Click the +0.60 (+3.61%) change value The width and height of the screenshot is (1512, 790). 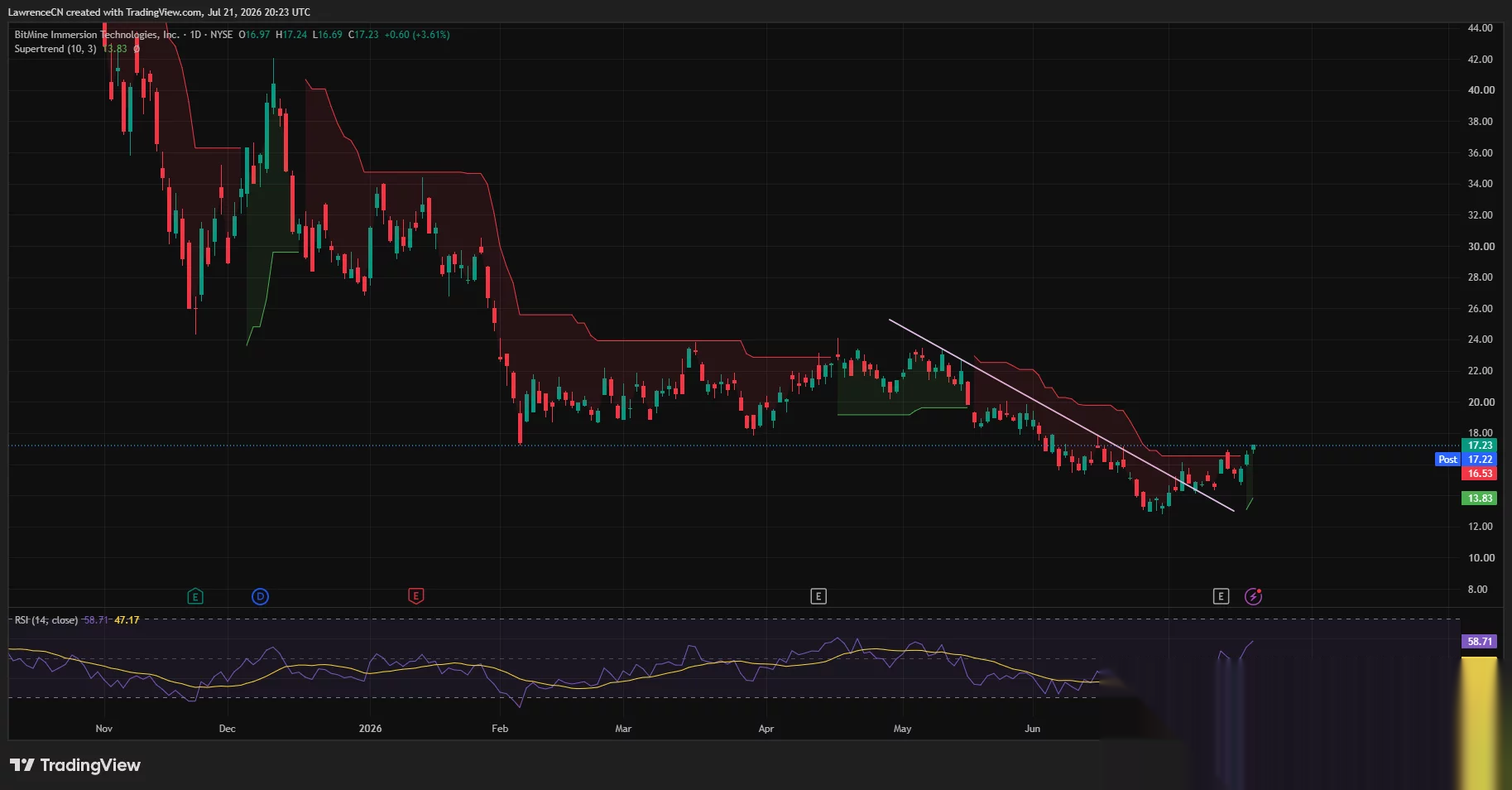(x=417, y=35)
